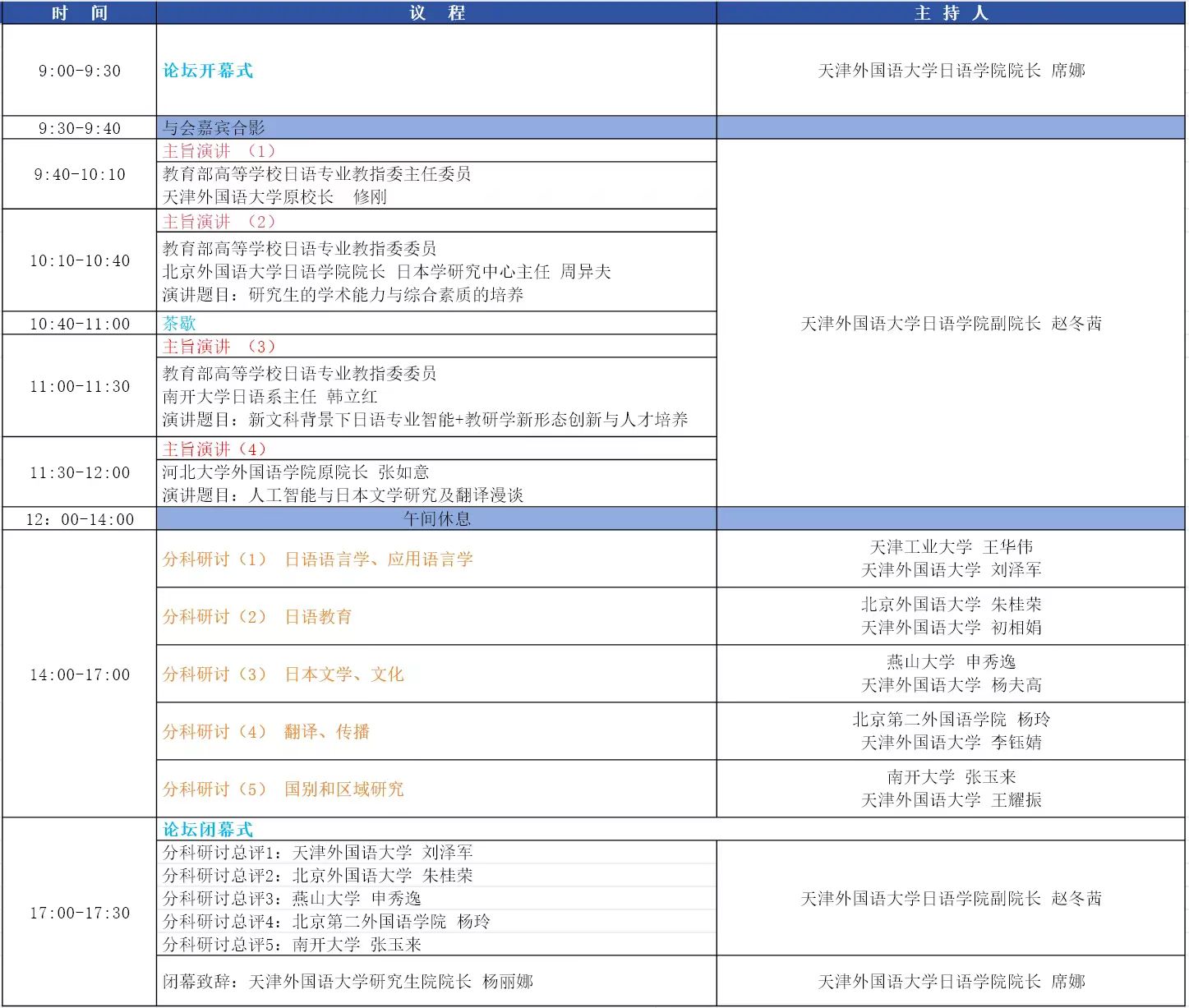Click the 午间休息 row
1189x1008 pixels.
[x=436, y=519]
